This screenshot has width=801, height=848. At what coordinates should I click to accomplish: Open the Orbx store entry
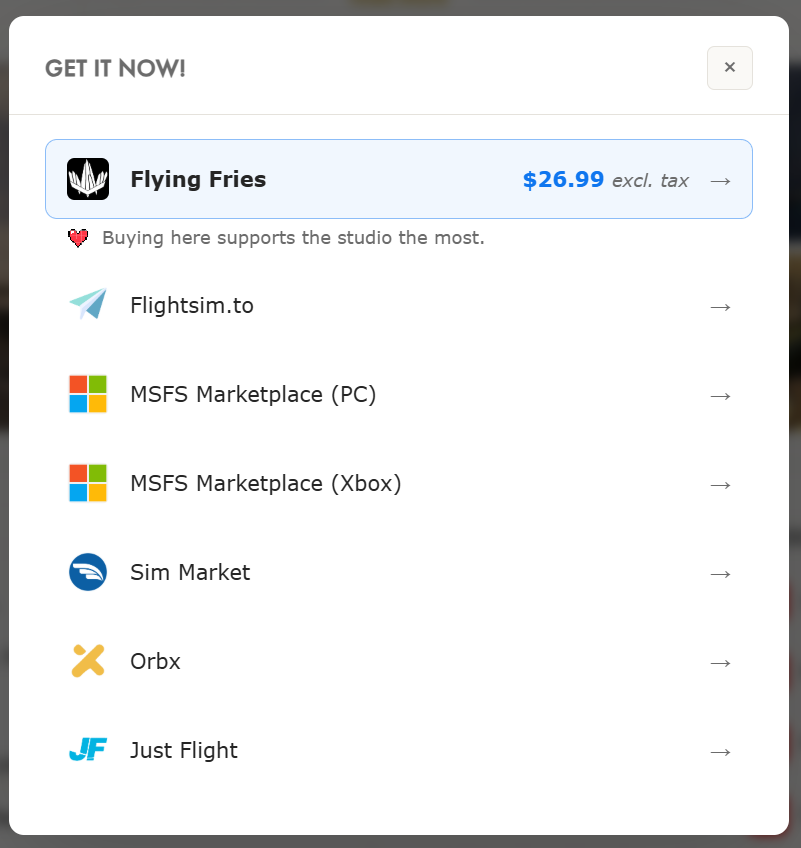pos(399,661)
